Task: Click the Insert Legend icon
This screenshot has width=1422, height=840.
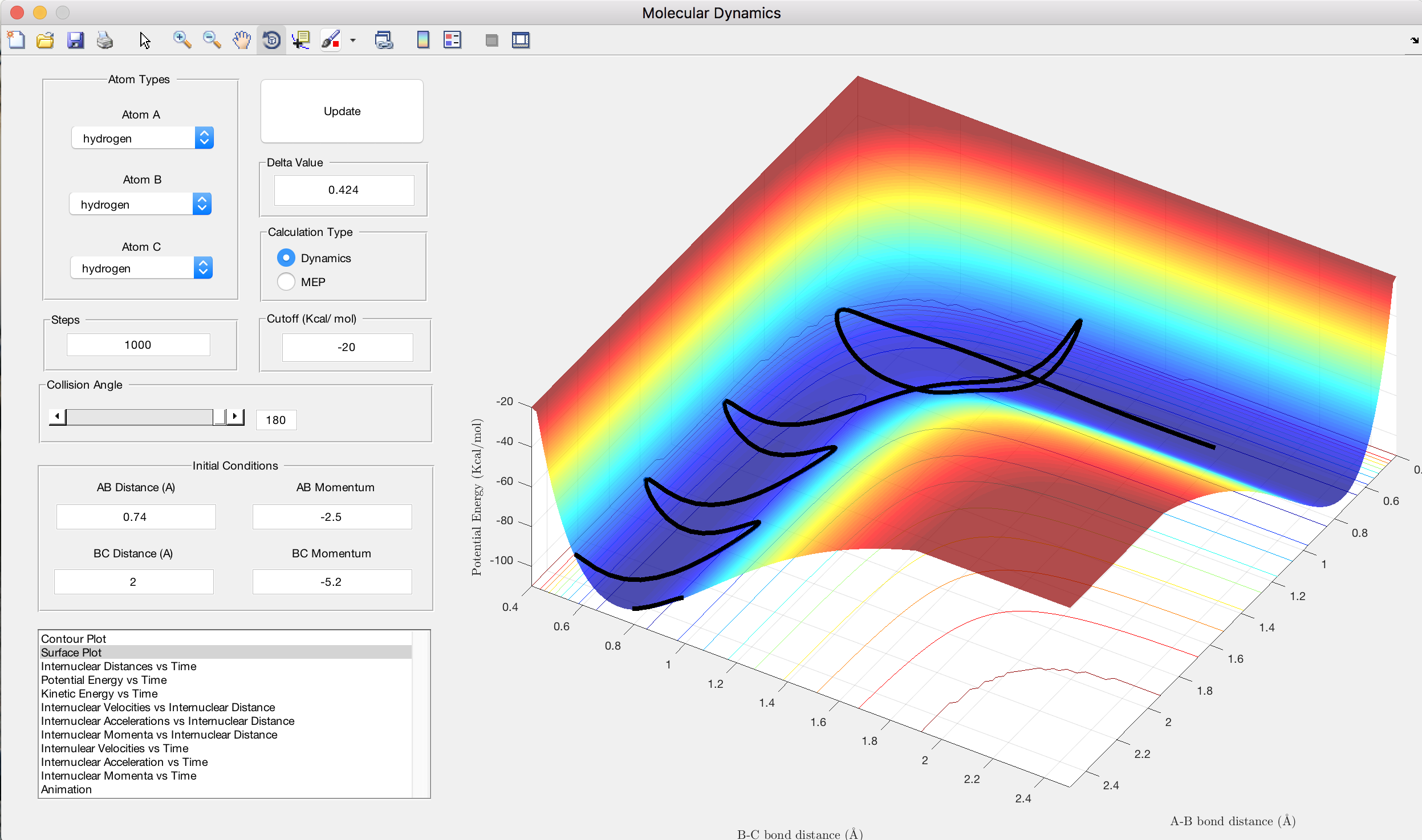Action: click(x=452, y=40)
